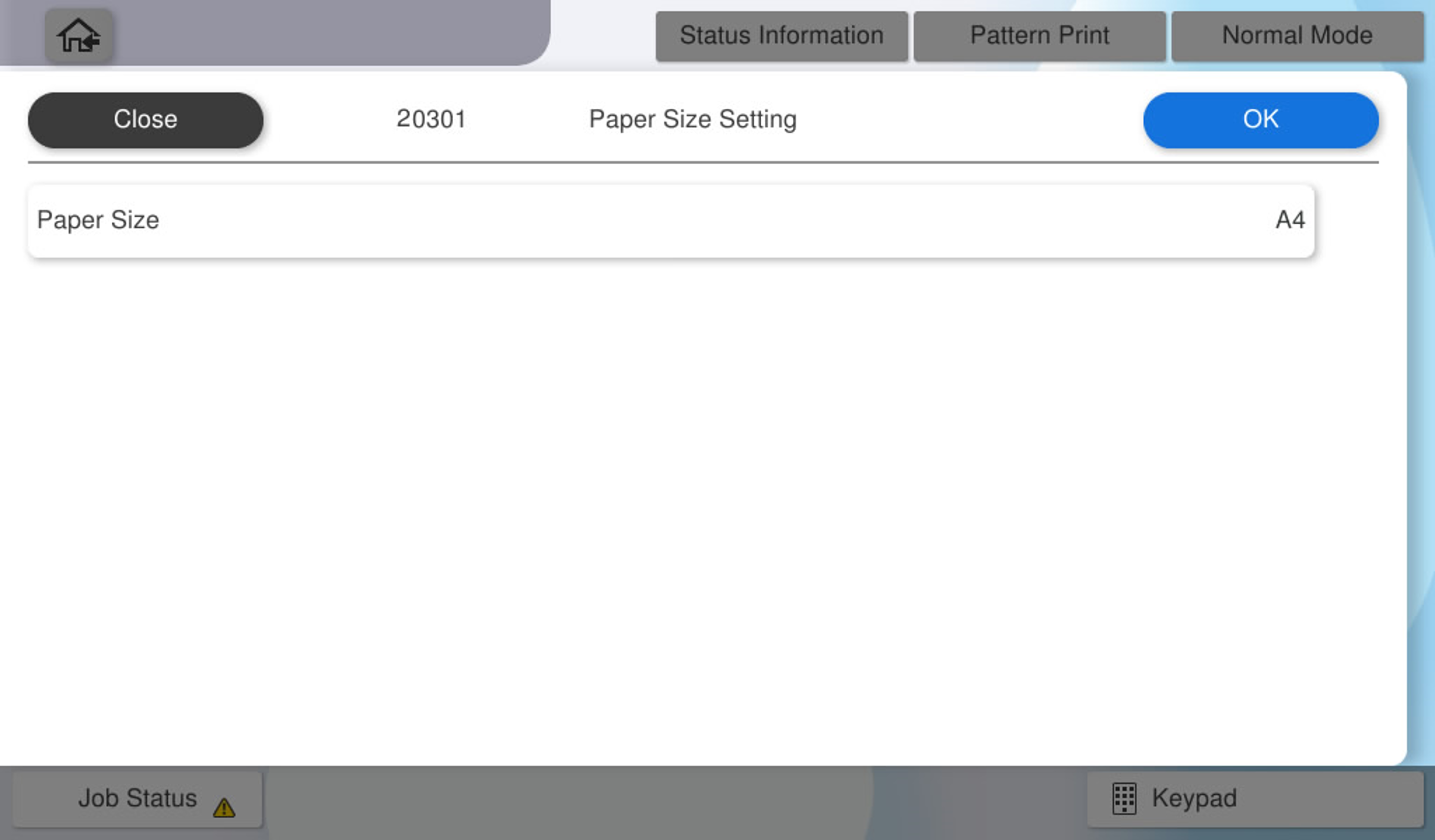Confirm with the blue OK button
This screenshot has height=840, width=1435.
1260,120
